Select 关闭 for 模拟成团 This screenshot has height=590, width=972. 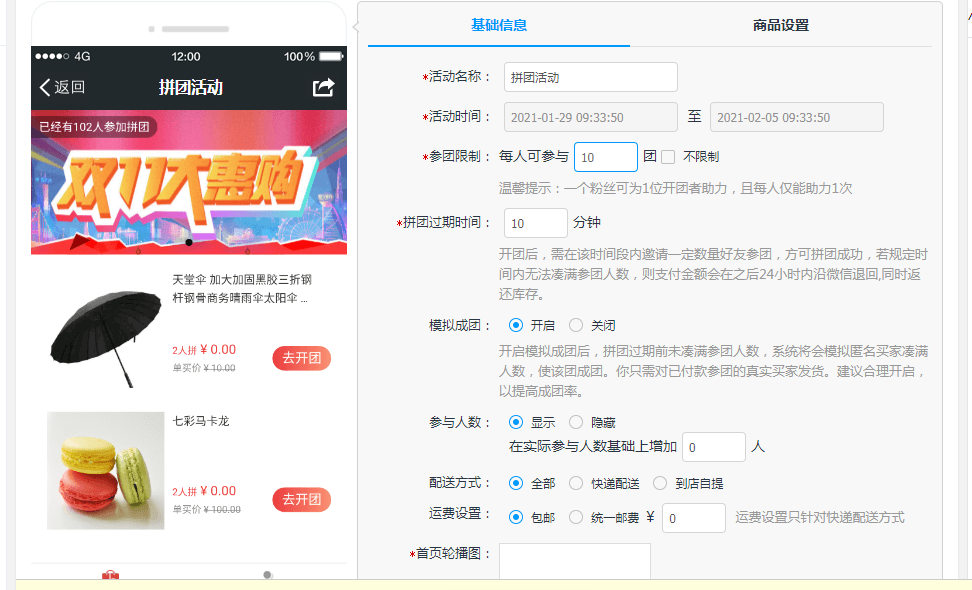[x=576, y=325]
